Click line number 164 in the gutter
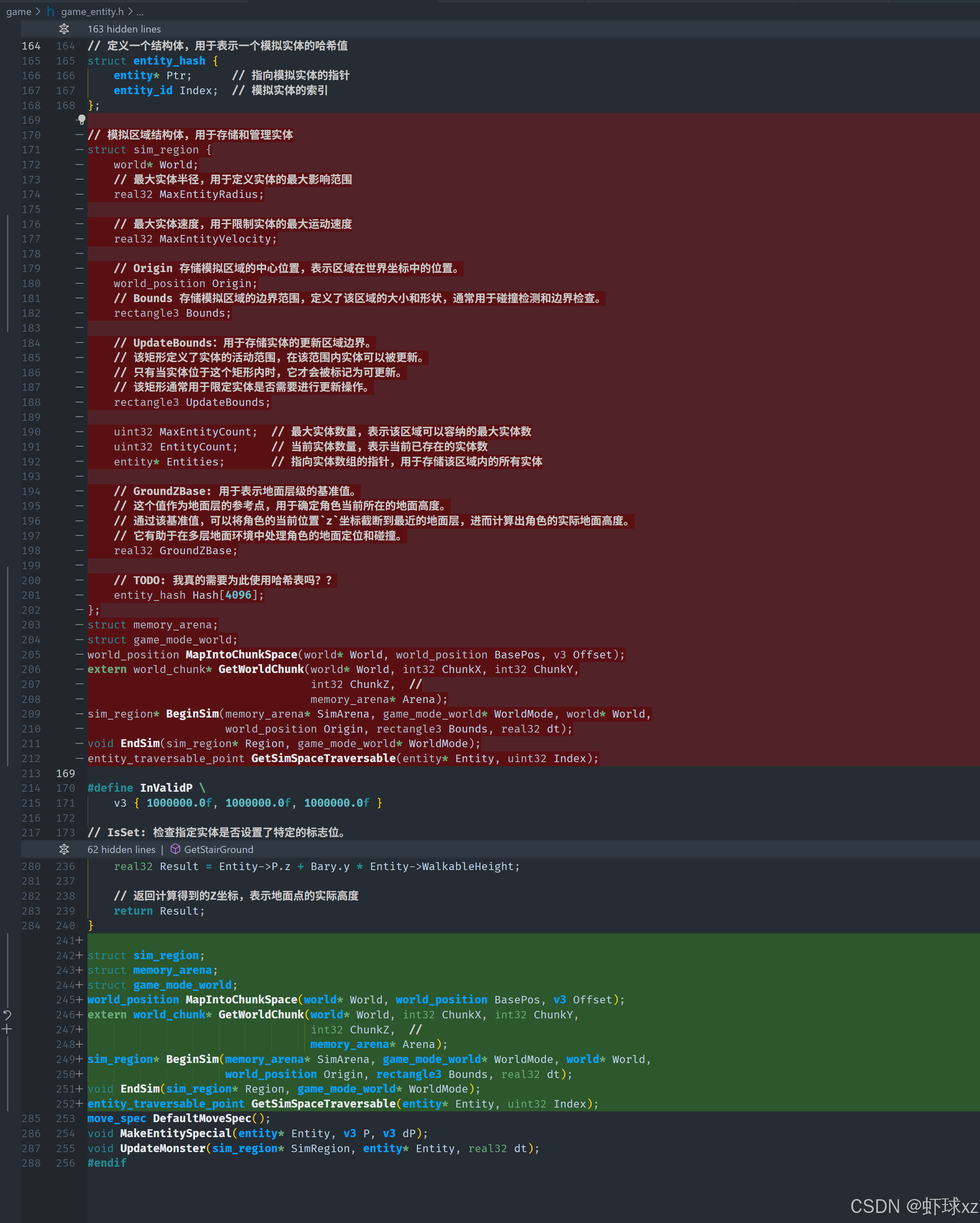The image size is (980, 1223). click(x=31, y=46)
